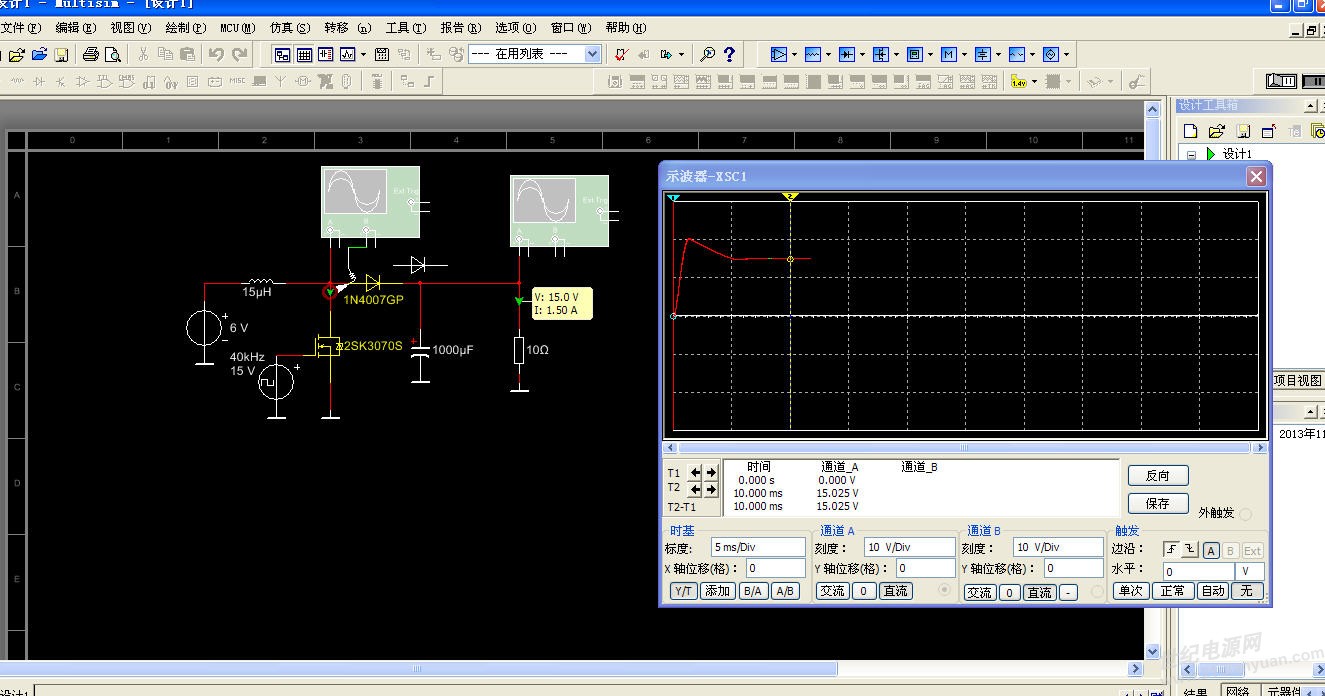
Task: Click the channel A scale field
Action: pyautogui.click(x=909, y=547)
